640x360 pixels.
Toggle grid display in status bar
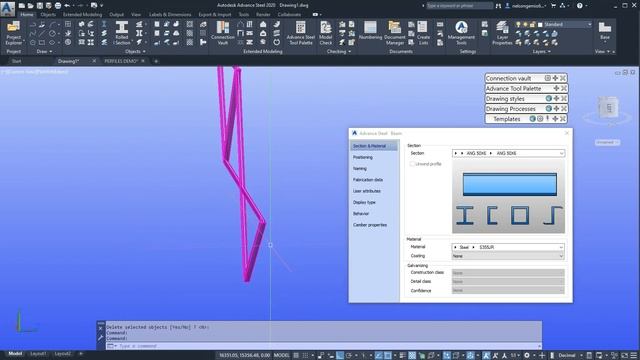coord(296,356)
